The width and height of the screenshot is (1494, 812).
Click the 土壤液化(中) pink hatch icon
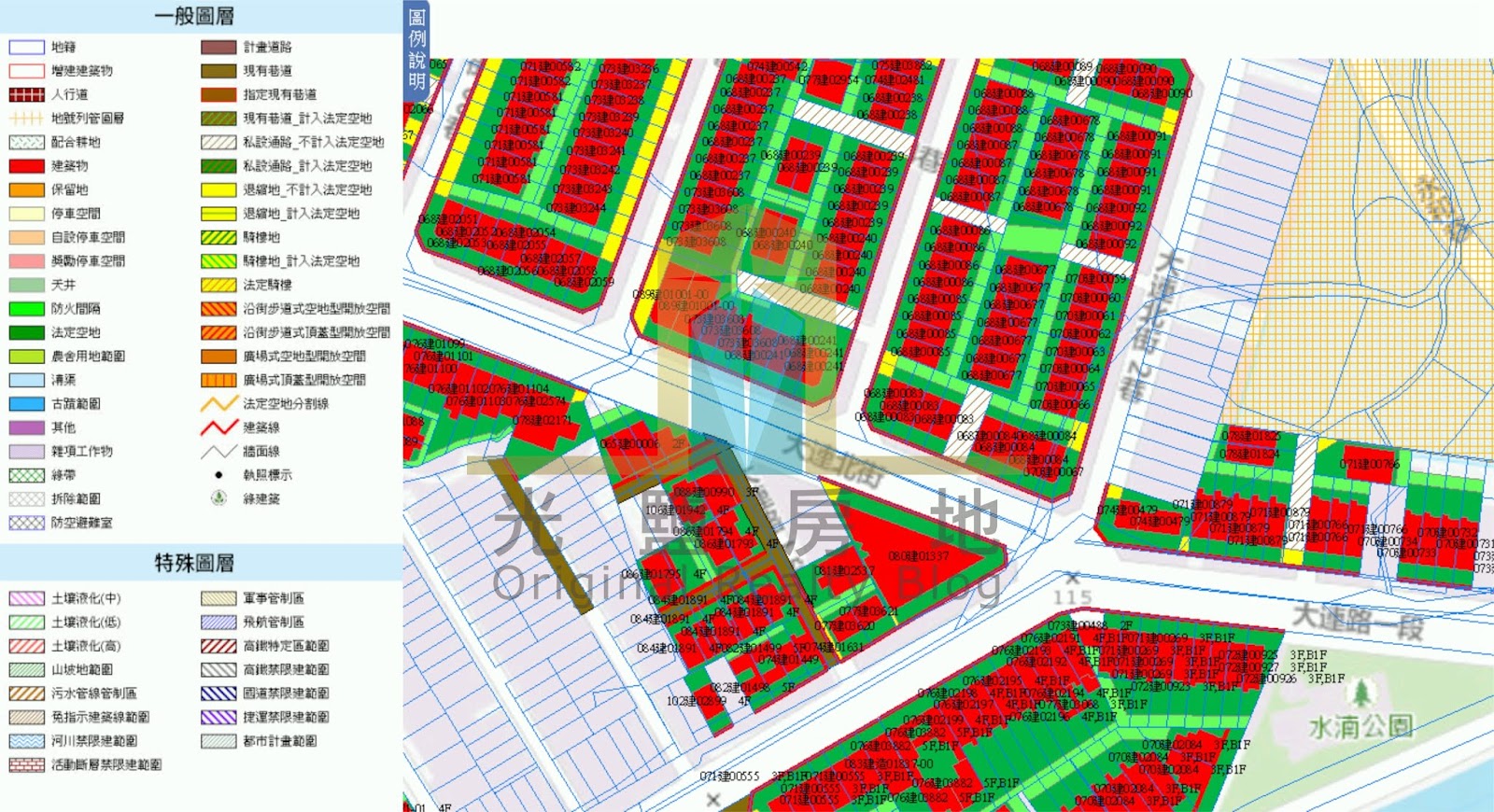[26, 598]
